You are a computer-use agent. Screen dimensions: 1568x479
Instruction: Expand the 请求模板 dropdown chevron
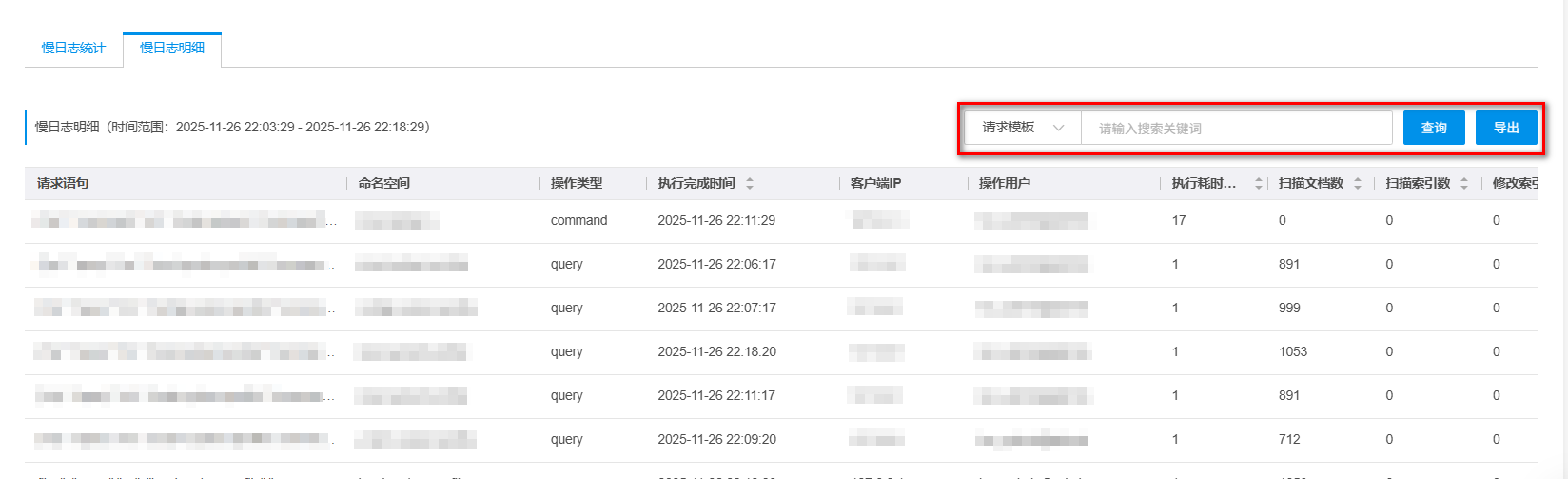point(1058,128)
